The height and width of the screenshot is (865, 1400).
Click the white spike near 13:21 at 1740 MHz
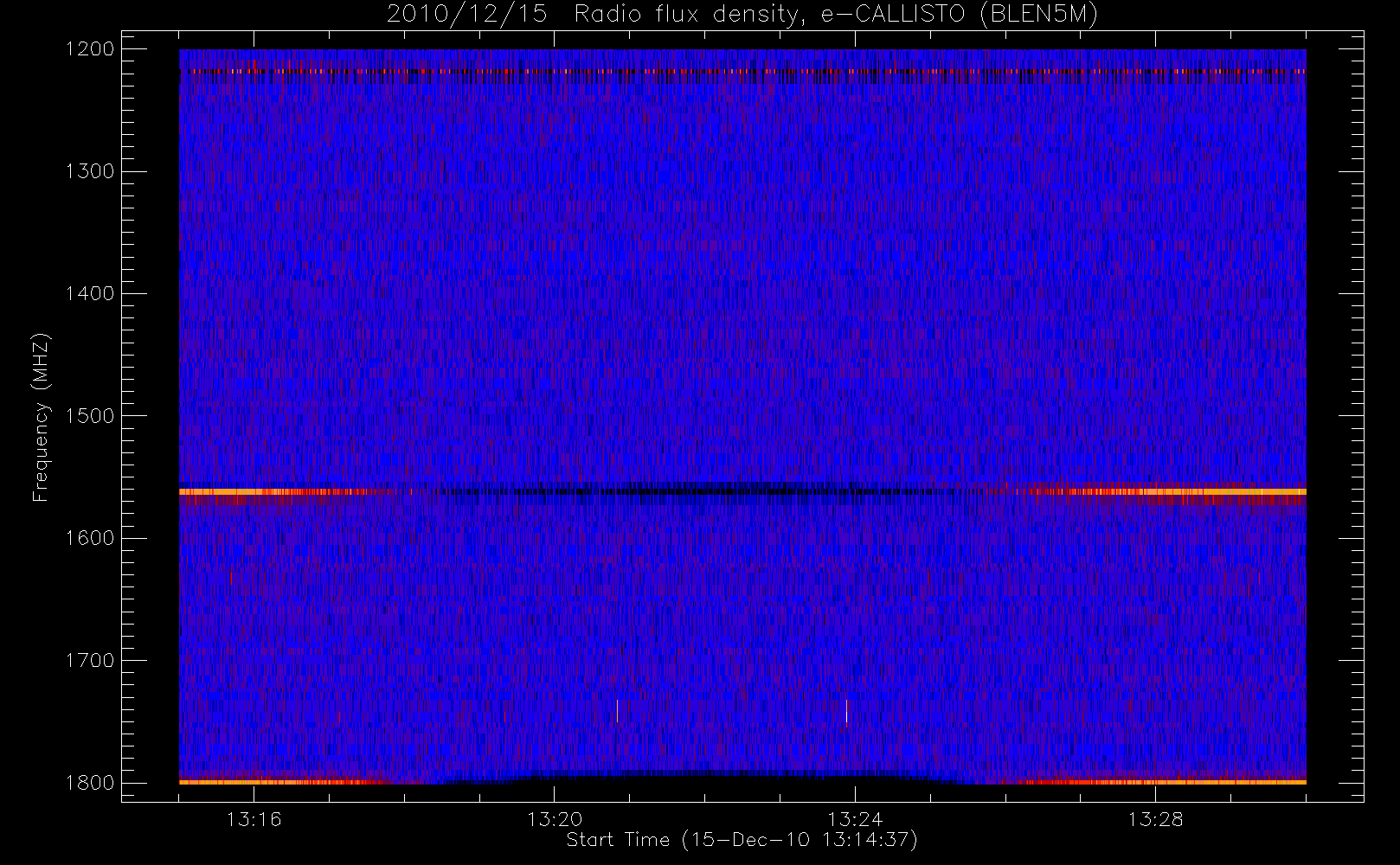coord(617,711)
